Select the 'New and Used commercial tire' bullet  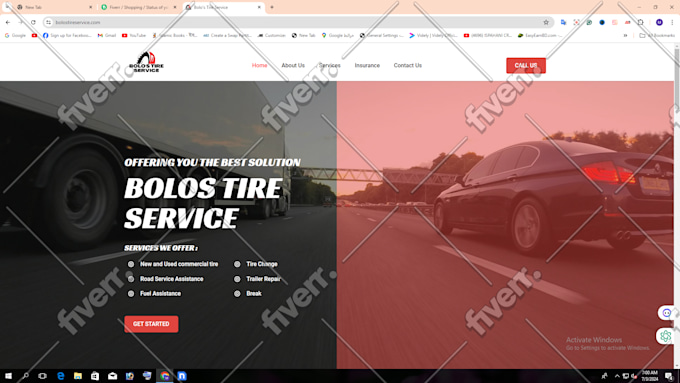point(174,264)
